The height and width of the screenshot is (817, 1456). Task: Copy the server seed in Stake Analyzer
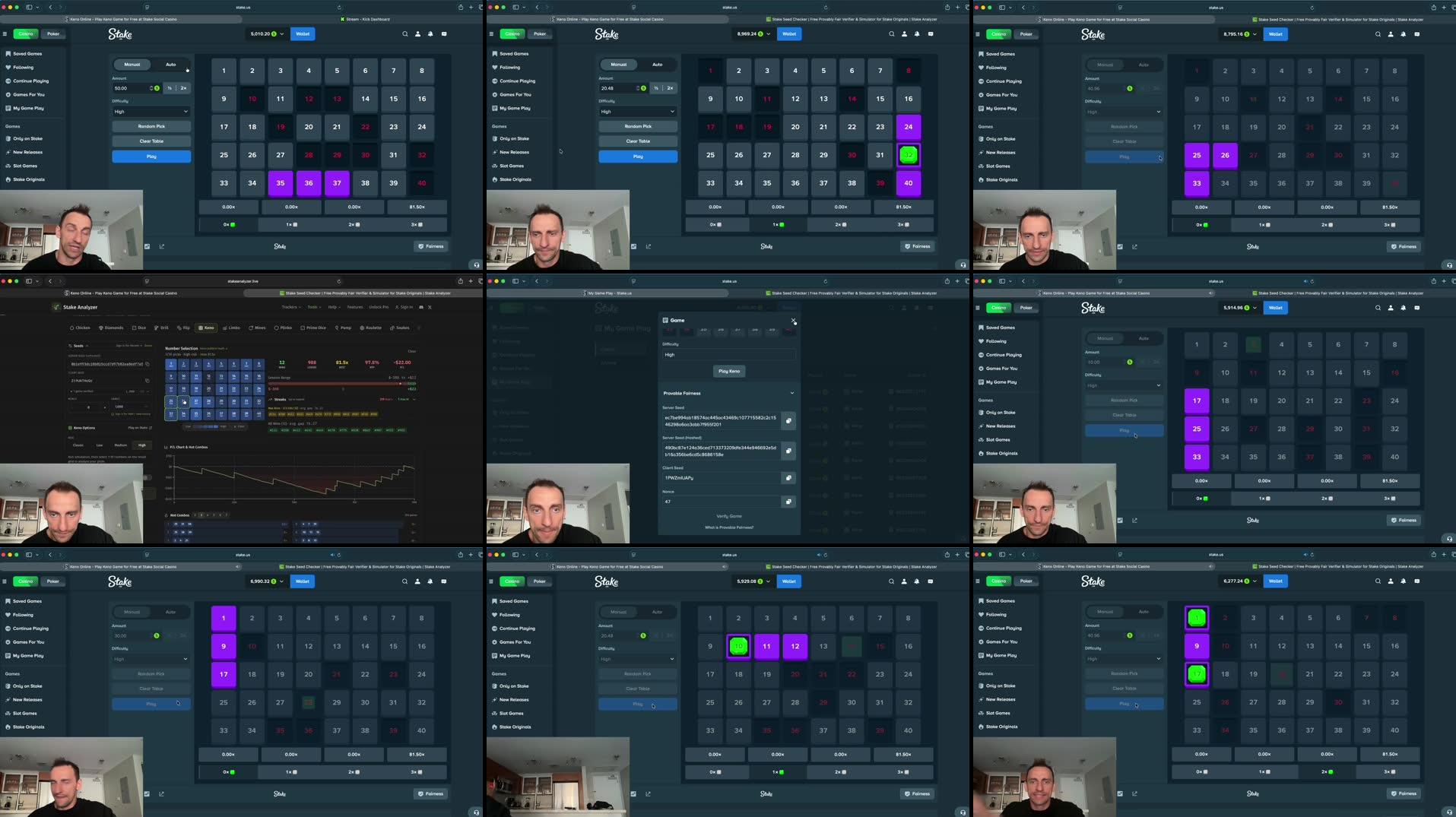(x=148, y=364)
